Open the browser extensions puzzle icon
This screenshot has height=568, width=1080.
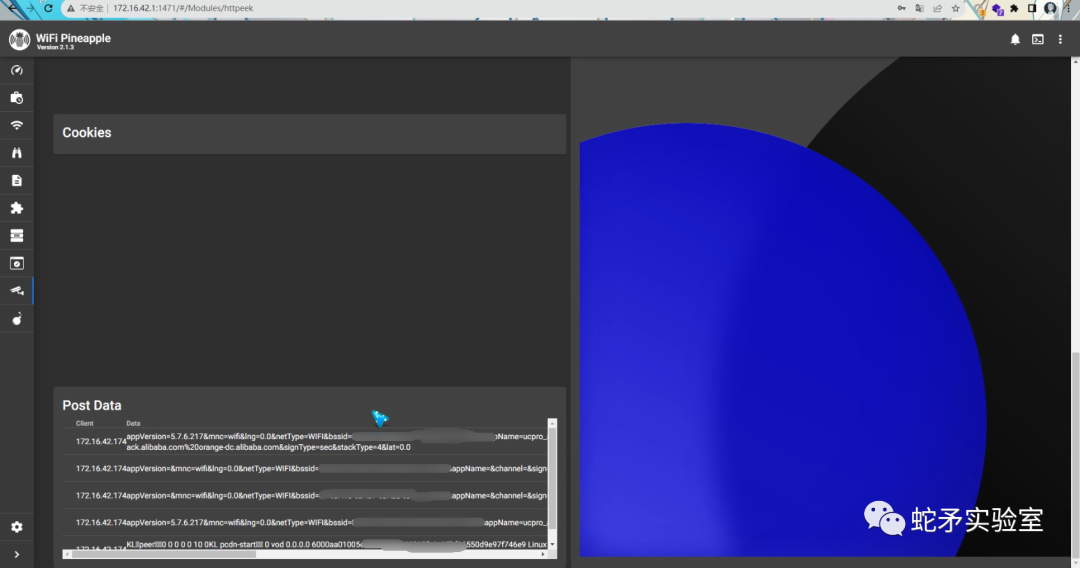point(1014,8)
